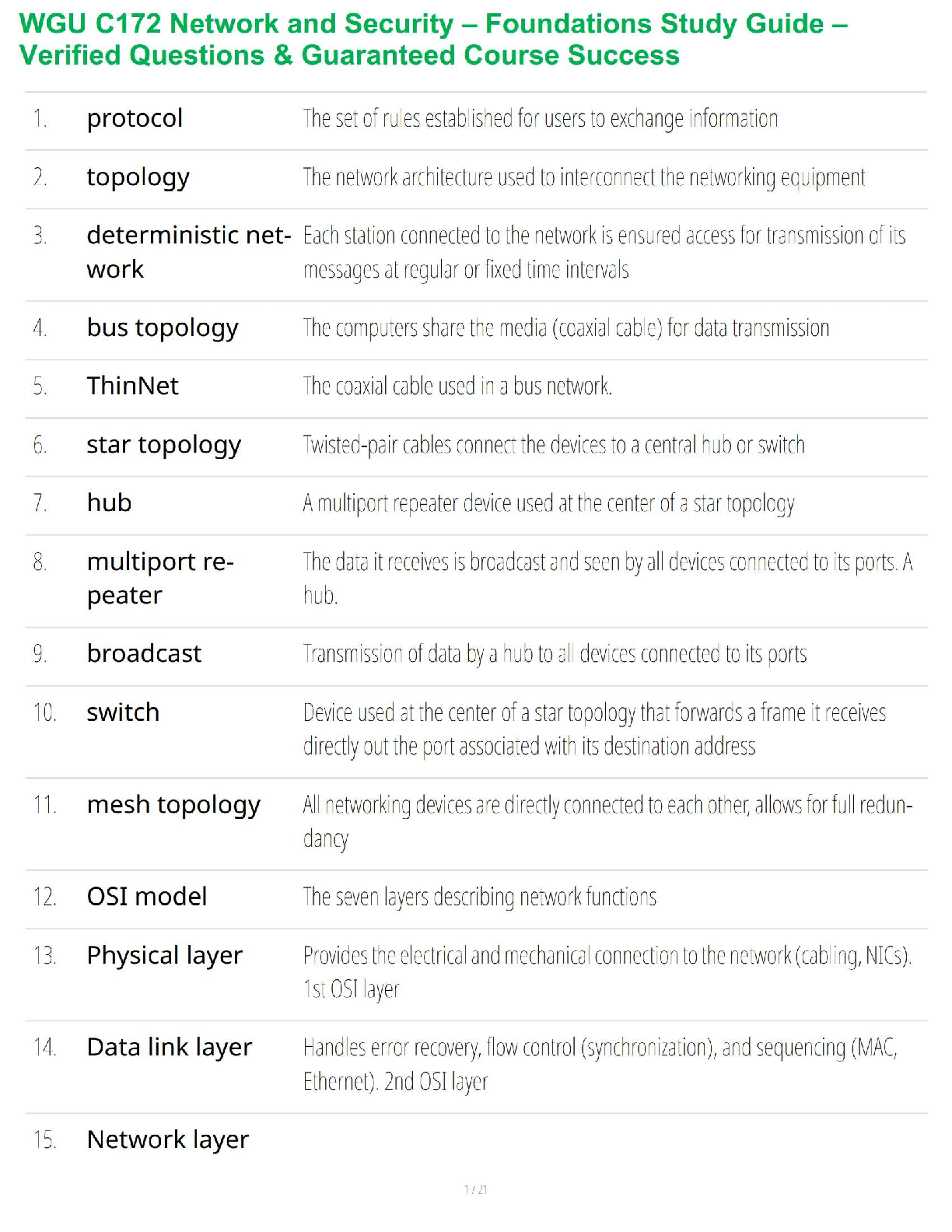Click the green study guide title heading
Viewport: 952px width, 1232px height.
click(432, 40)
